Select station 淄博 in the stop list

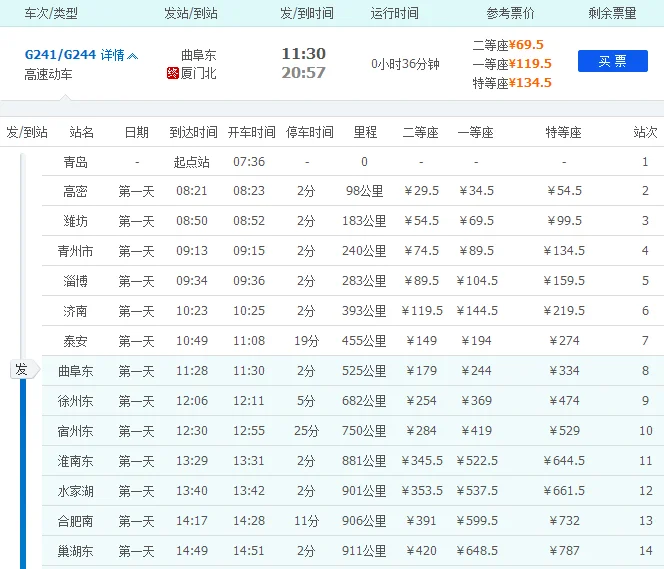75,282
